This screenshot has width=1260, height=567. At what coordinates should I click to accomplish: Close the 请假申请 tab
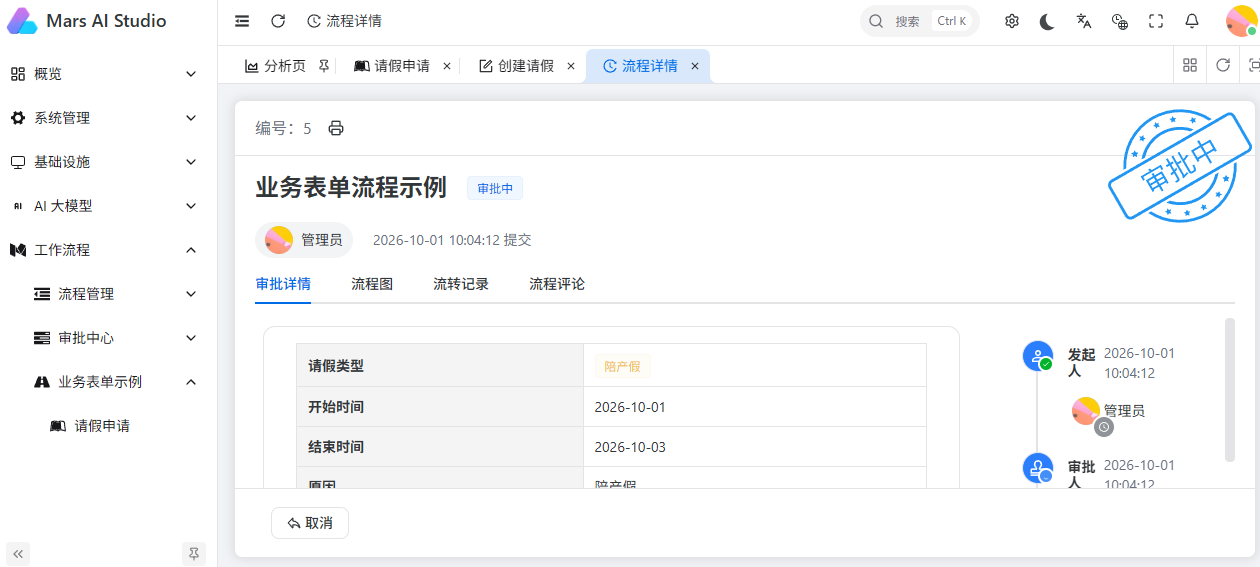447,66
